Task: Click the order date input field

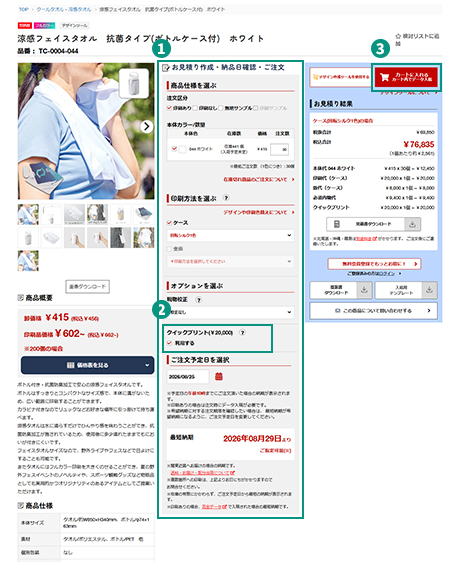Action: coord(188,377)
